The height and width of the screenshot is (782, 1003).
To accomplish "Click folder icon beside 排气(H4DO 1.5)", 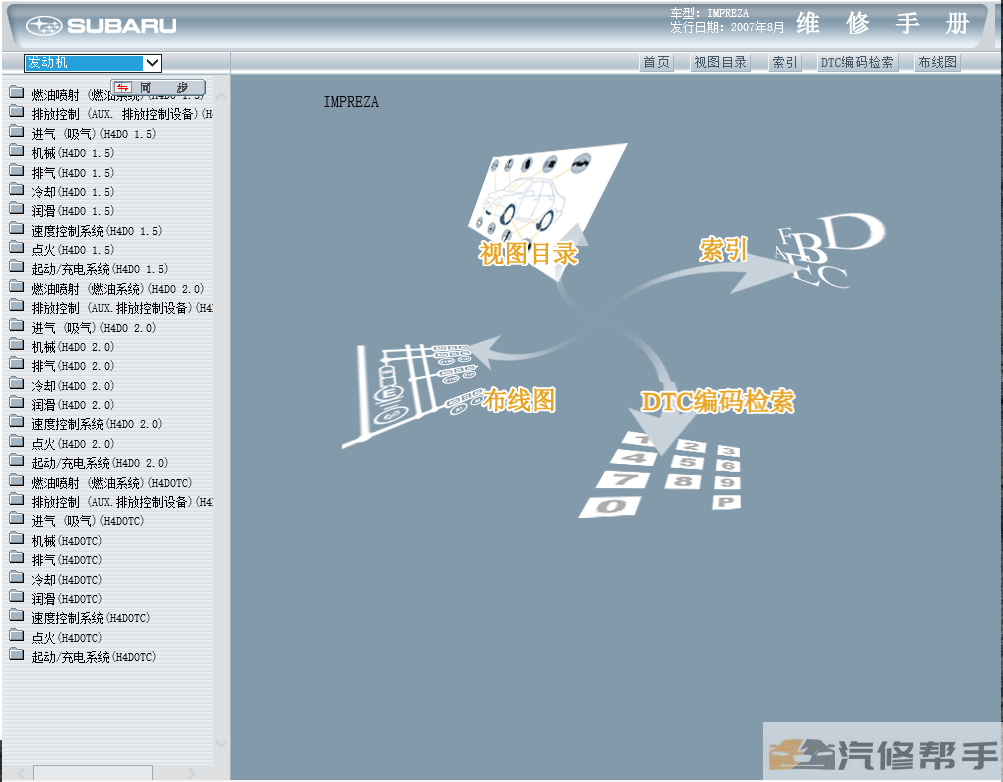I will [17, 171].
